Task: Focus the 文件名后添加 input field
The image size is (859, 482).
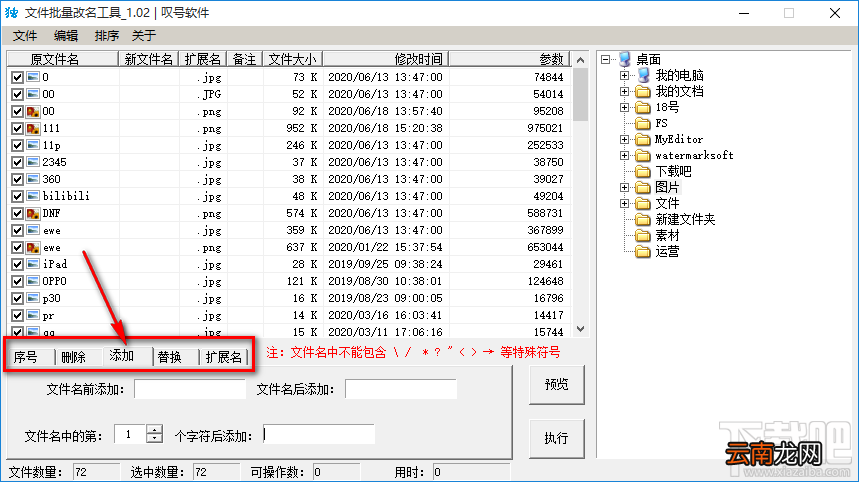Action: pos(400,389)
